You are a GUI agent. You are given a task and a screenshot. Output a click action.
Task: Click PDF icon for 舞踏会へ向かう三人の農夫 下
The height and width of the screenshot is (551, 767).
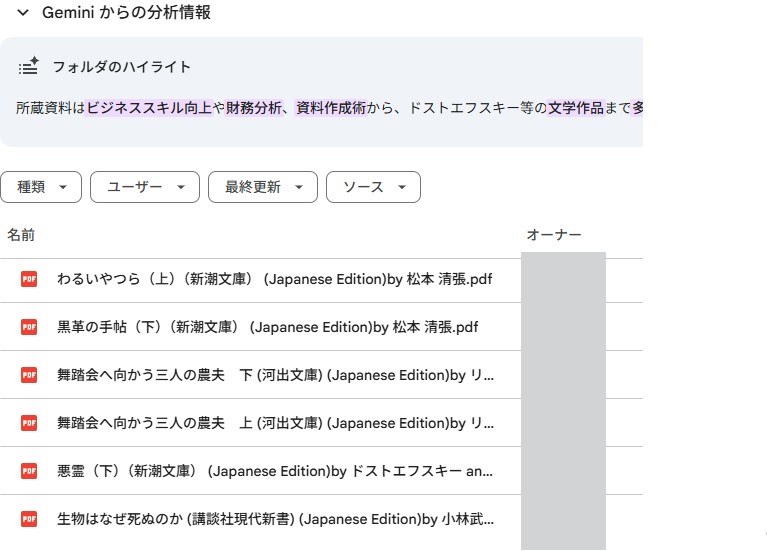[x=29, y=375]
